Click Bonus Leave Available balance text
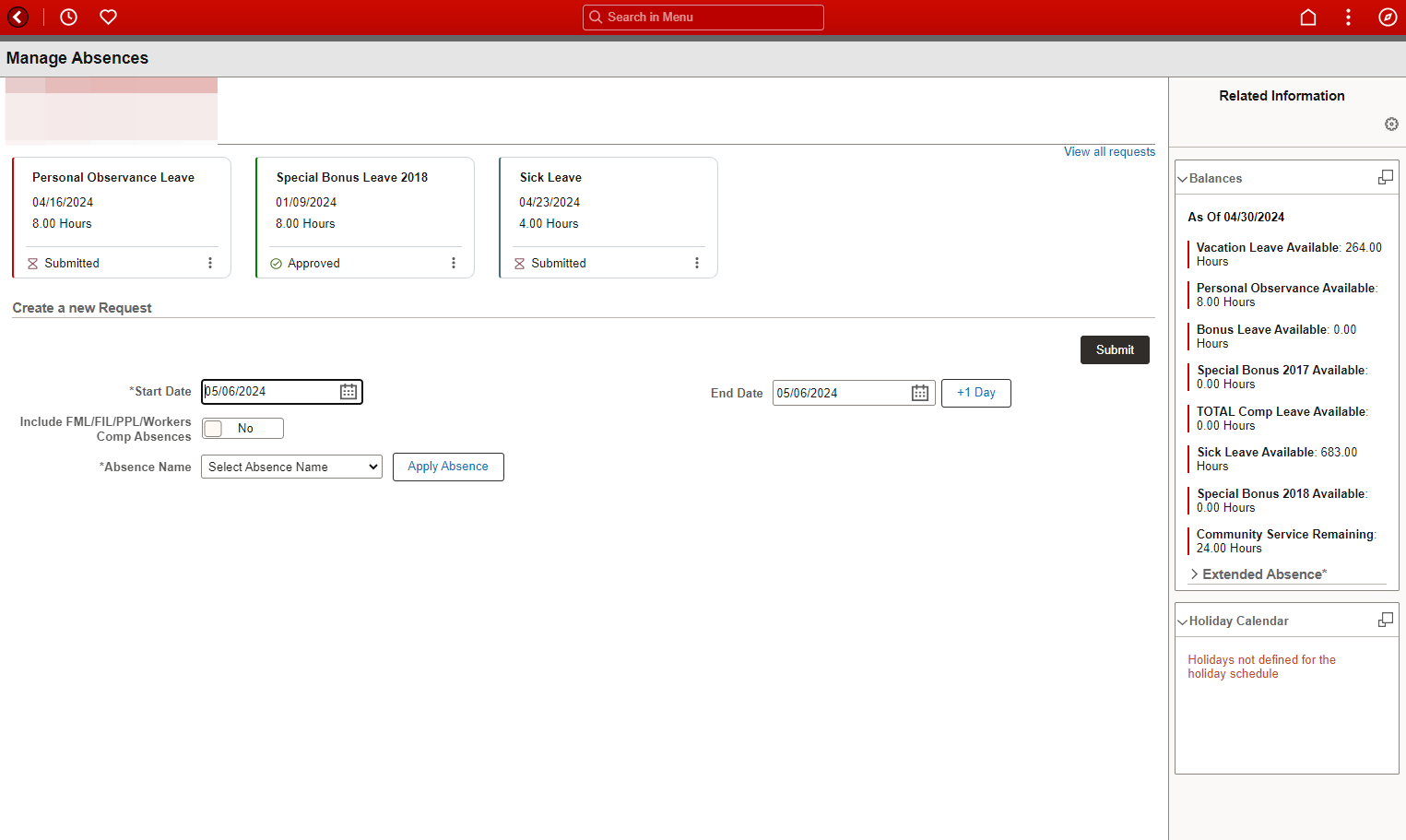The height and width of the screenshot is (840, 1406). coord(1277,337)
